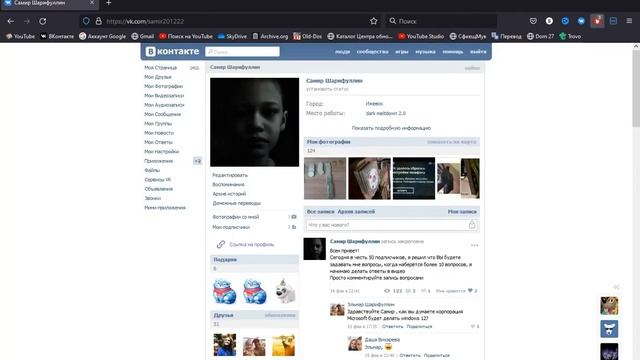Viewport: 640px width, 360px height.
Task: Open игры in VK header menu
Action: pyautogui.click(x=402, y=51)
